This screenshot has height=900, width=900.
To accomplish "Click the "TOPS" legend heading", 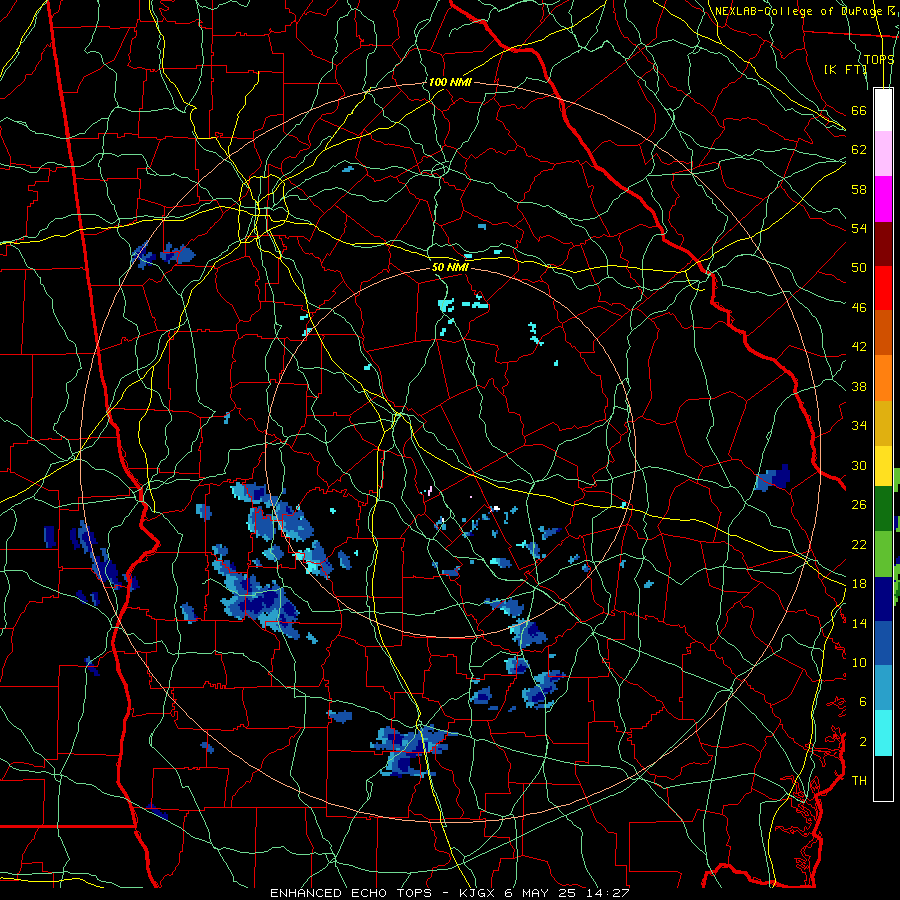I will (879, 59).
